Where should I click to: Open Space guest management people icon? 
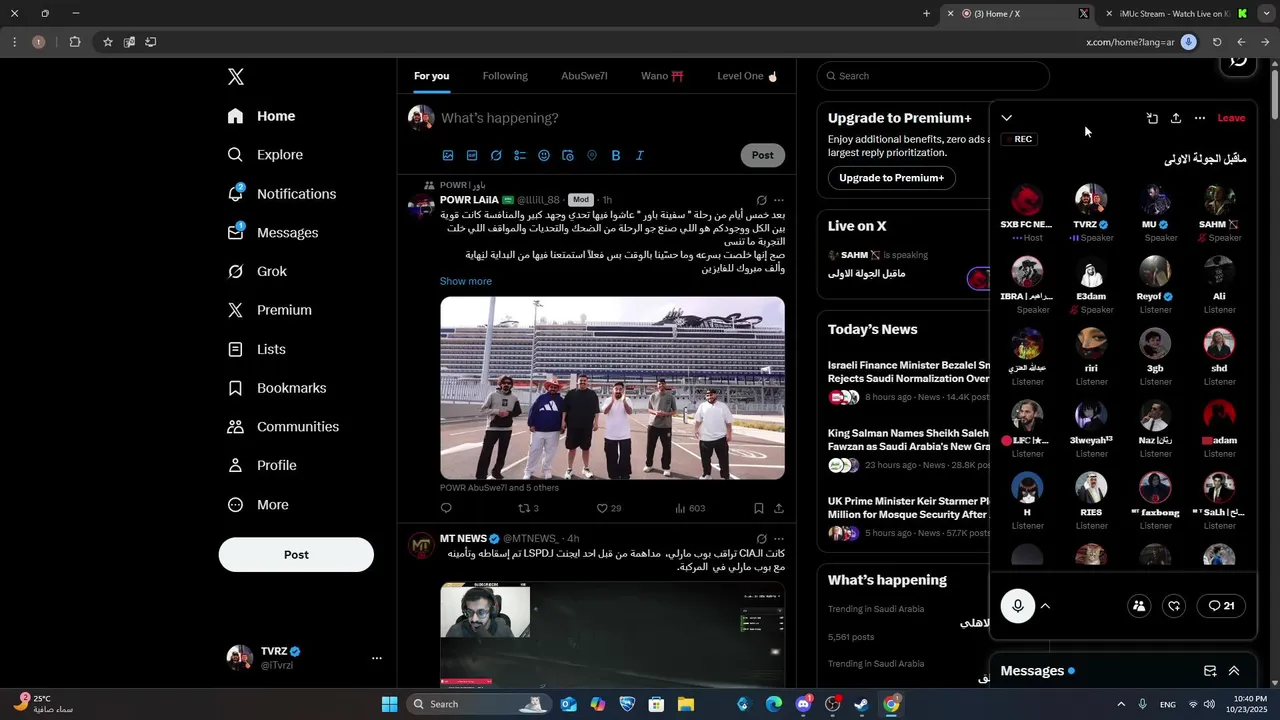1139,606
